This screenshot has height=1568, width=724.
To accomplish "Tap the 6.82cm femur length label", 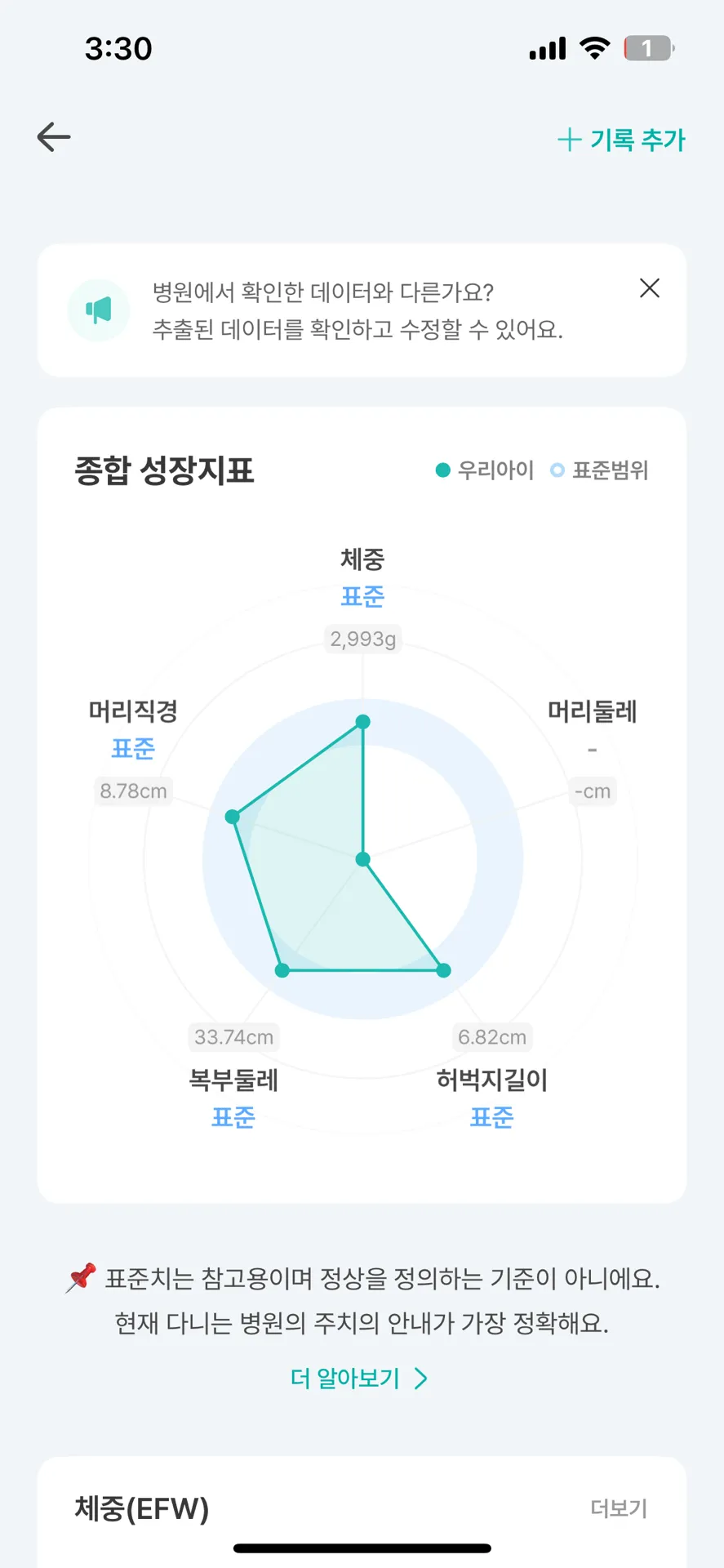I will point(492,1037).
